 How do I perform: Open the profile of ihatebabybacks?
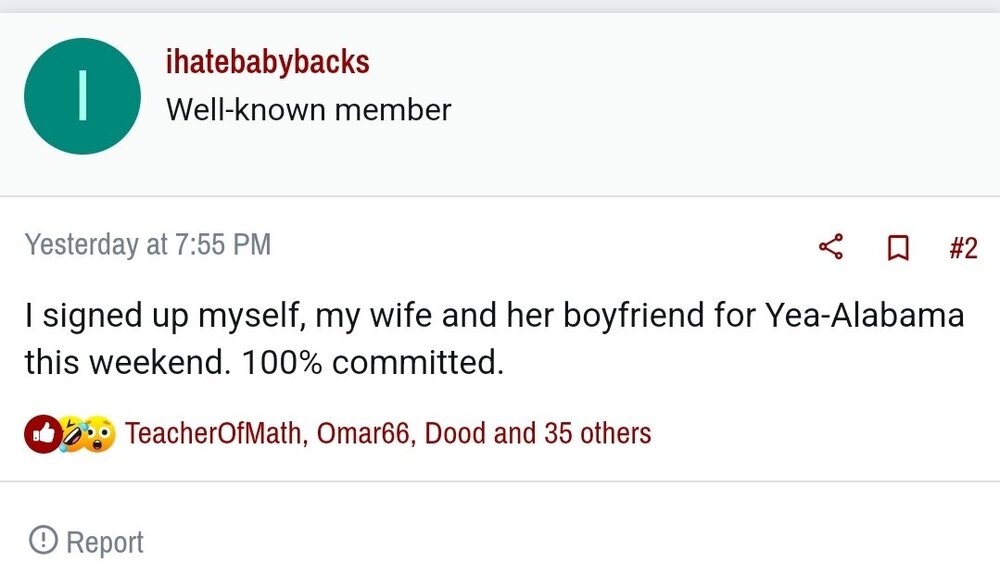pyautogui.click(x=266, y=60)
